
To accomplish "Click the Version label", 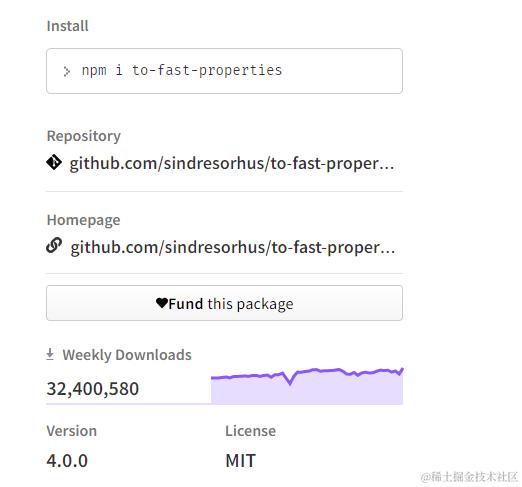I will point(72,431).
